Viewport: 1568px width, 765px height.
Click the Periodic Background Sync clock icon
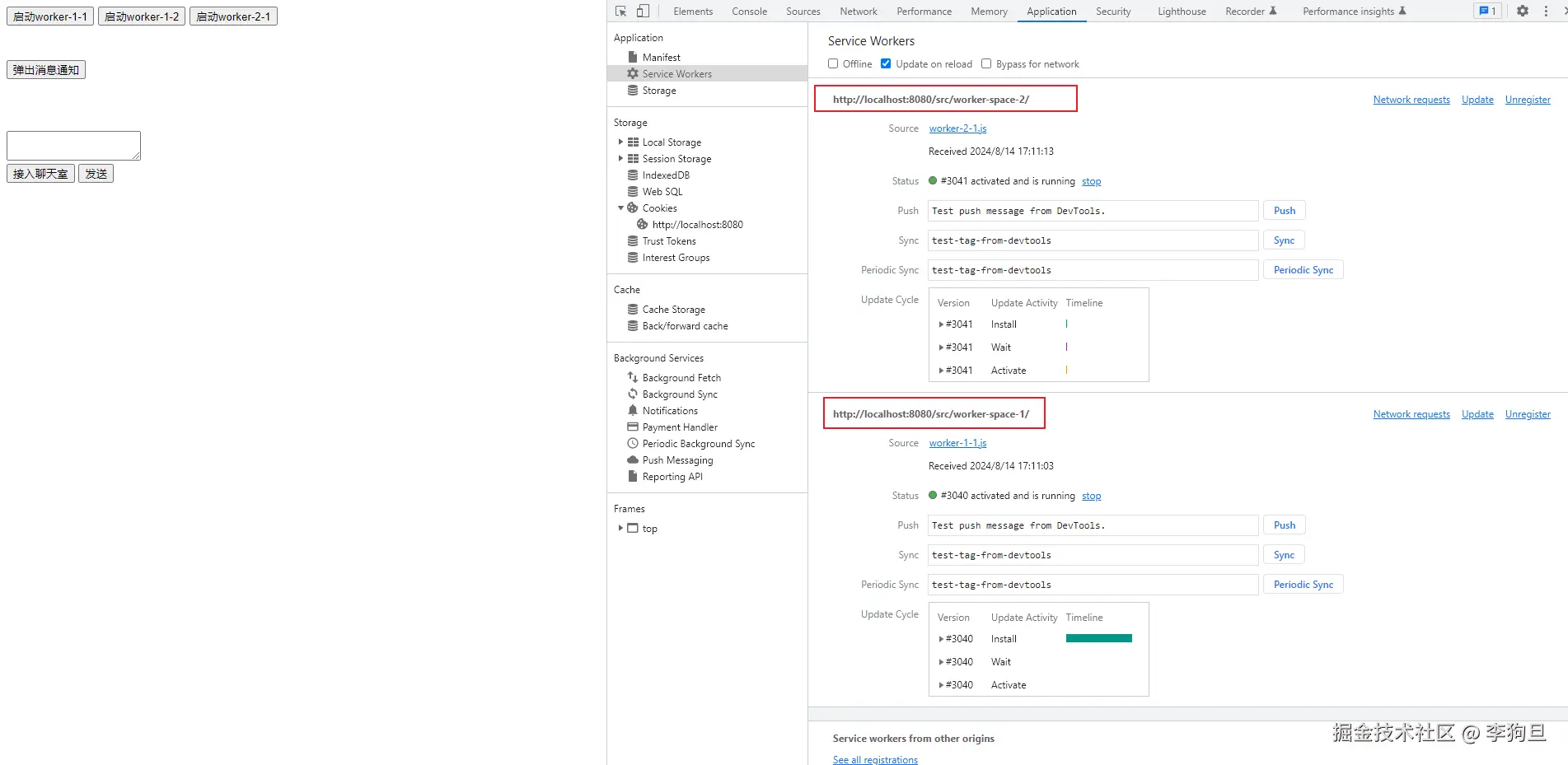point(633,443)
